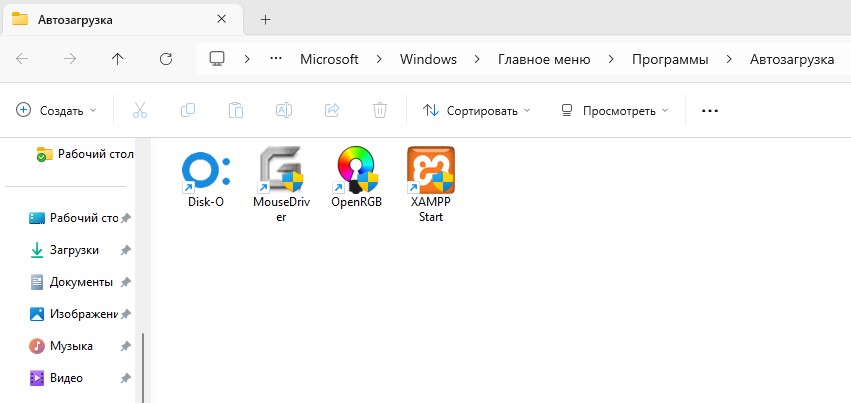Click Автозагрузка in the address bar

[792, 59]
